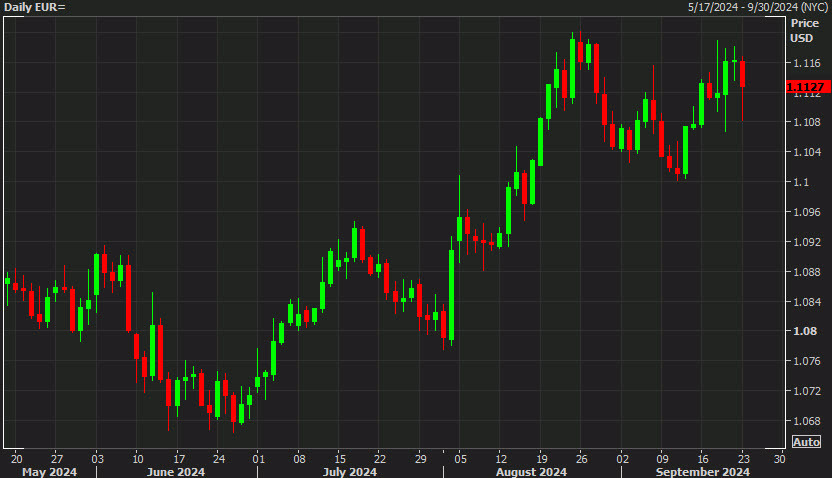
Task: Select the 1.072 price axis label
Action: coord(807,391)
